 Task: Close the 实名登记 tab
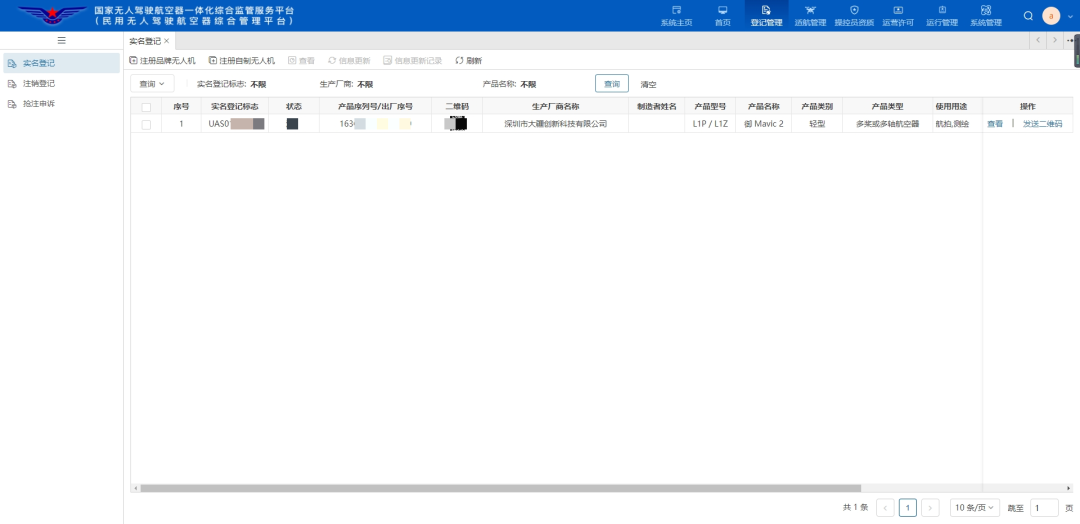(x=166, y=41)
